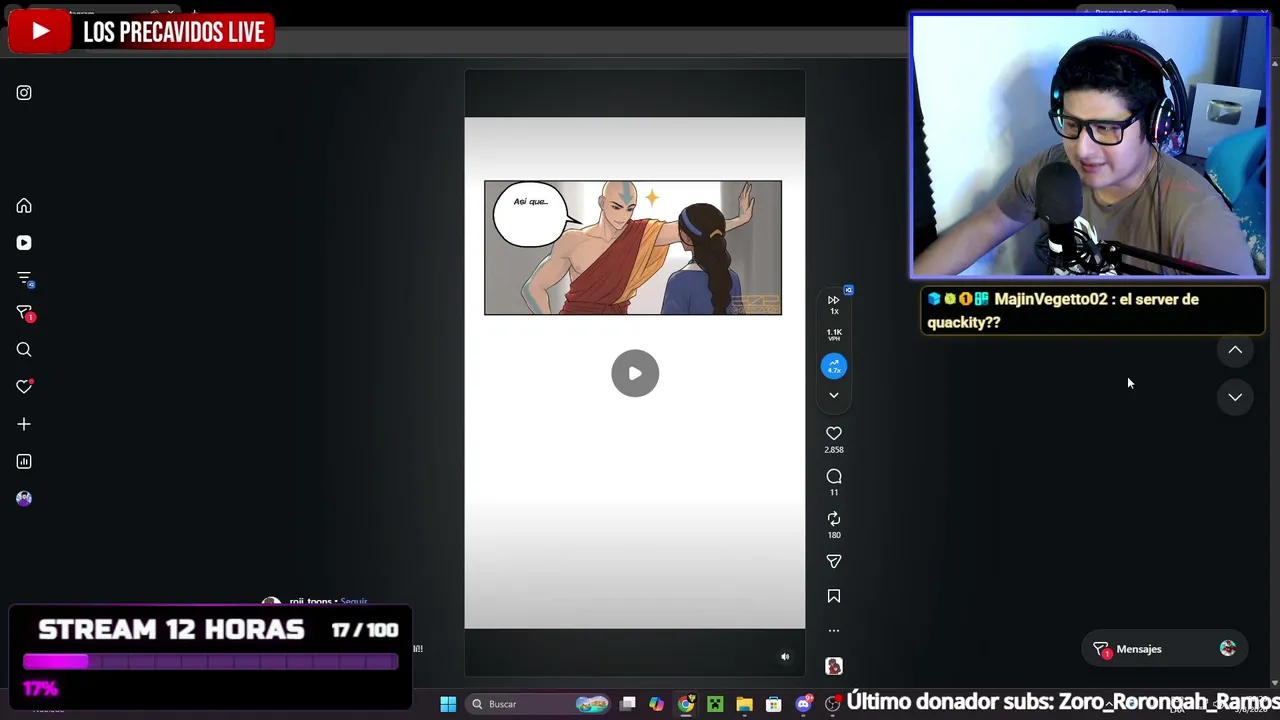Screen dimensions: 1280x720
Task: Open the messages icon in the left sidebar
Action: 24,314
